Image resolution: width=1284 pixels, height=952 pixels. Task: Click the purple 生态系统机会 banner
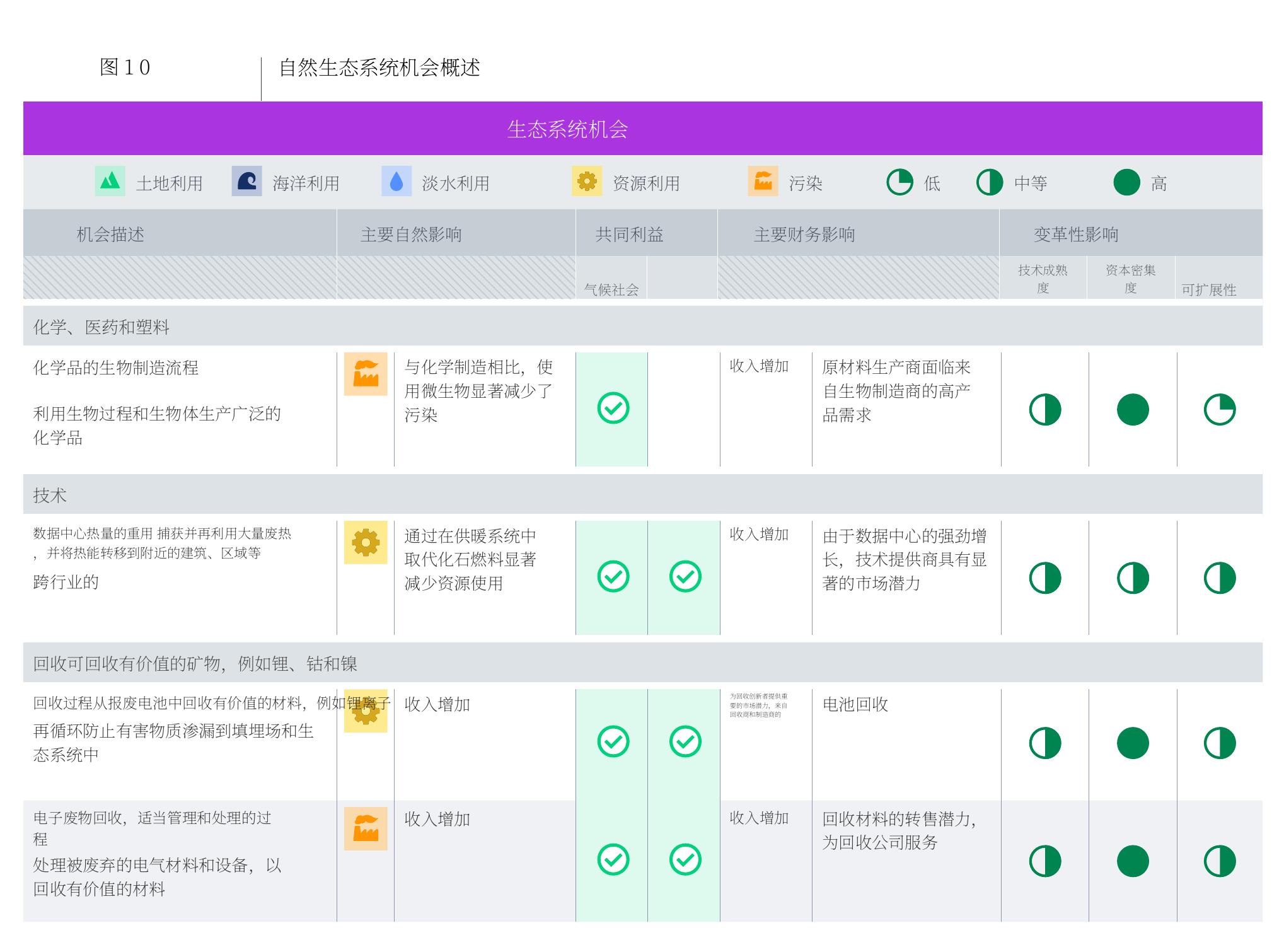[x=642, y=129]
